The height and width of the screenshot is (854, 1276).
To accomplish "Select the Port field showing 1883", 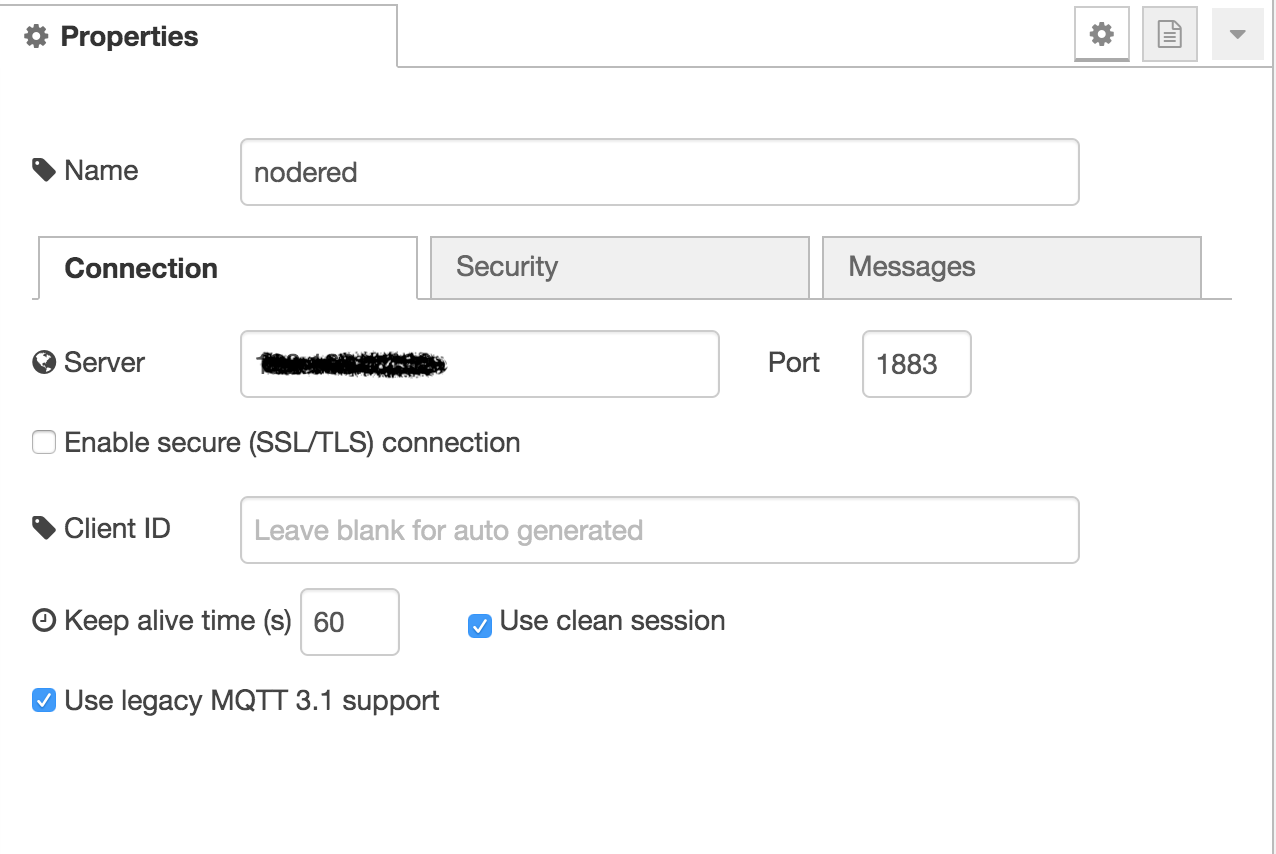I will click(915, 364).
